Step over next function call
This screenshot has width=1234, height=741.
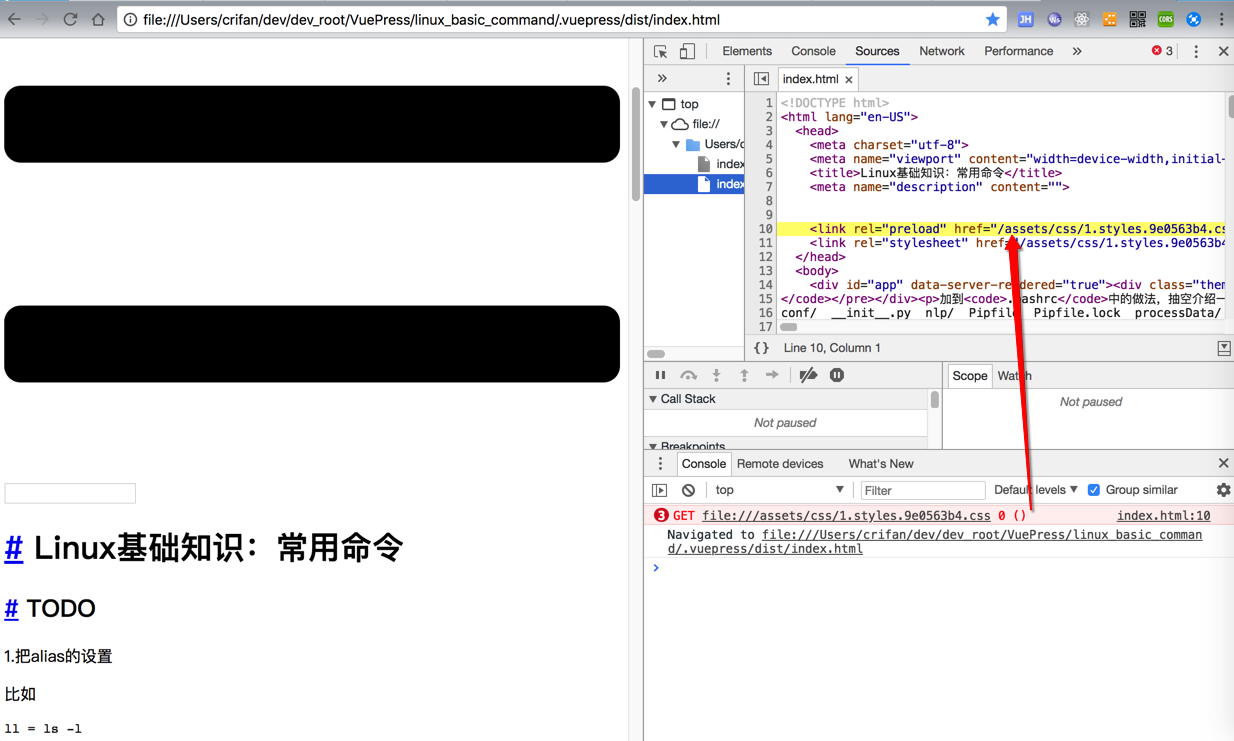pos(688,375)
